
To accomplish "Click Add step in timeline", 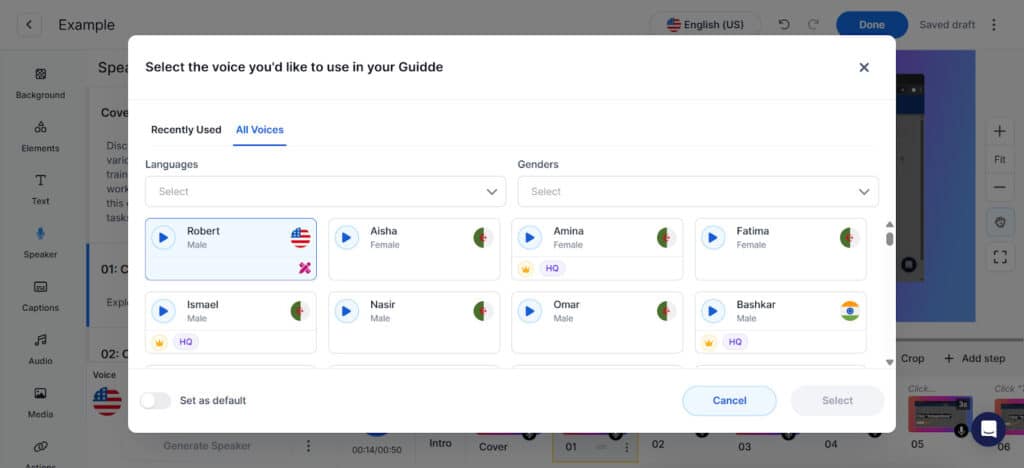I will (x=974, y=358).
